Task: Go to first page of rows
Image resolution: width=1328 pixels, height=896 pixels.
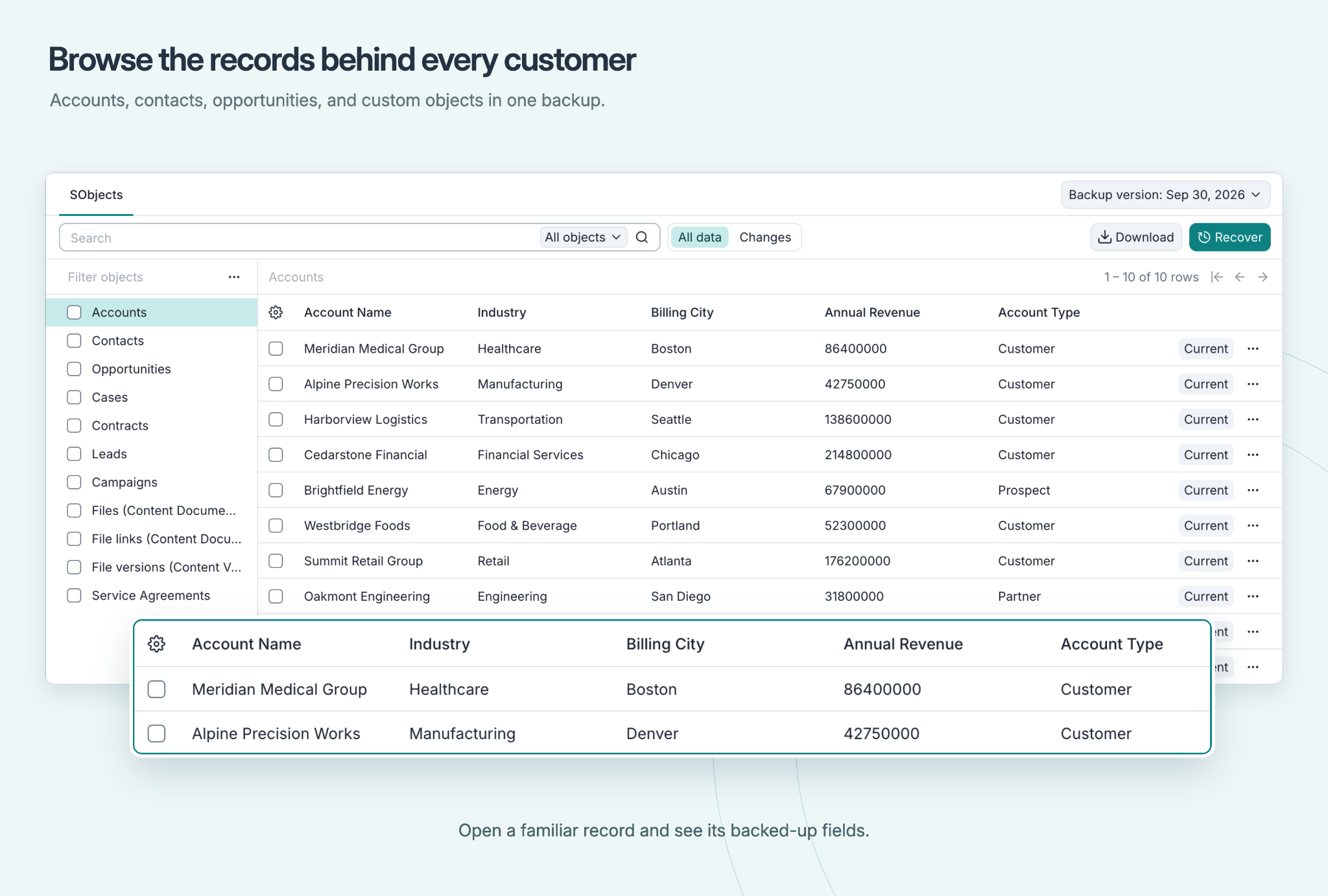Action: point(1217,277)
